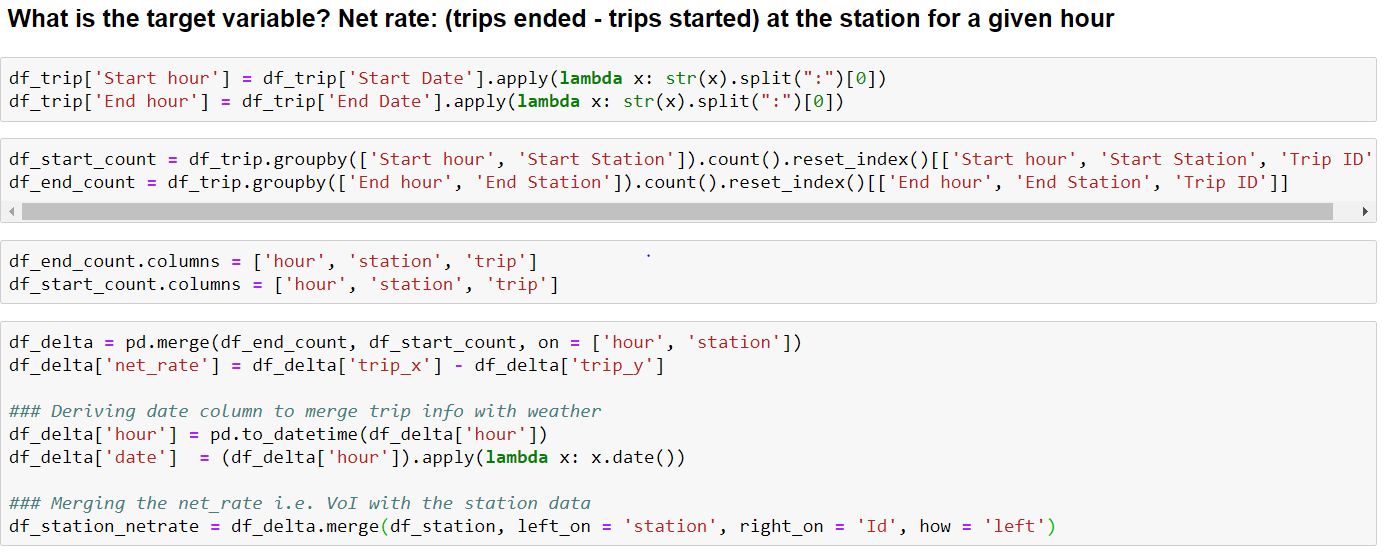Click the df_end_count.columns assignment line
The width and height of the screenshot is (1388, 554).
[273, 261]
